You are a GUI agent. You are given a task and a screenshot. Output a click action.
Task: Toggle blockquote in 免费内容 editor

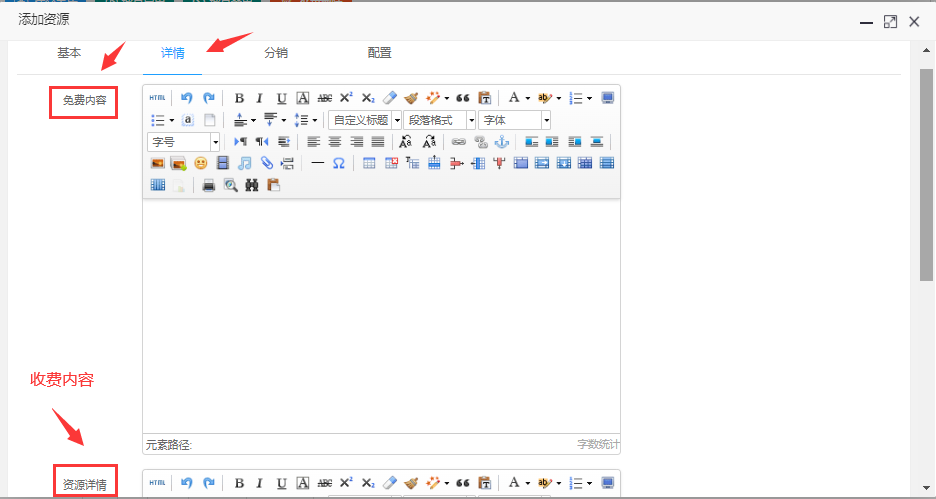coord(463,98)
